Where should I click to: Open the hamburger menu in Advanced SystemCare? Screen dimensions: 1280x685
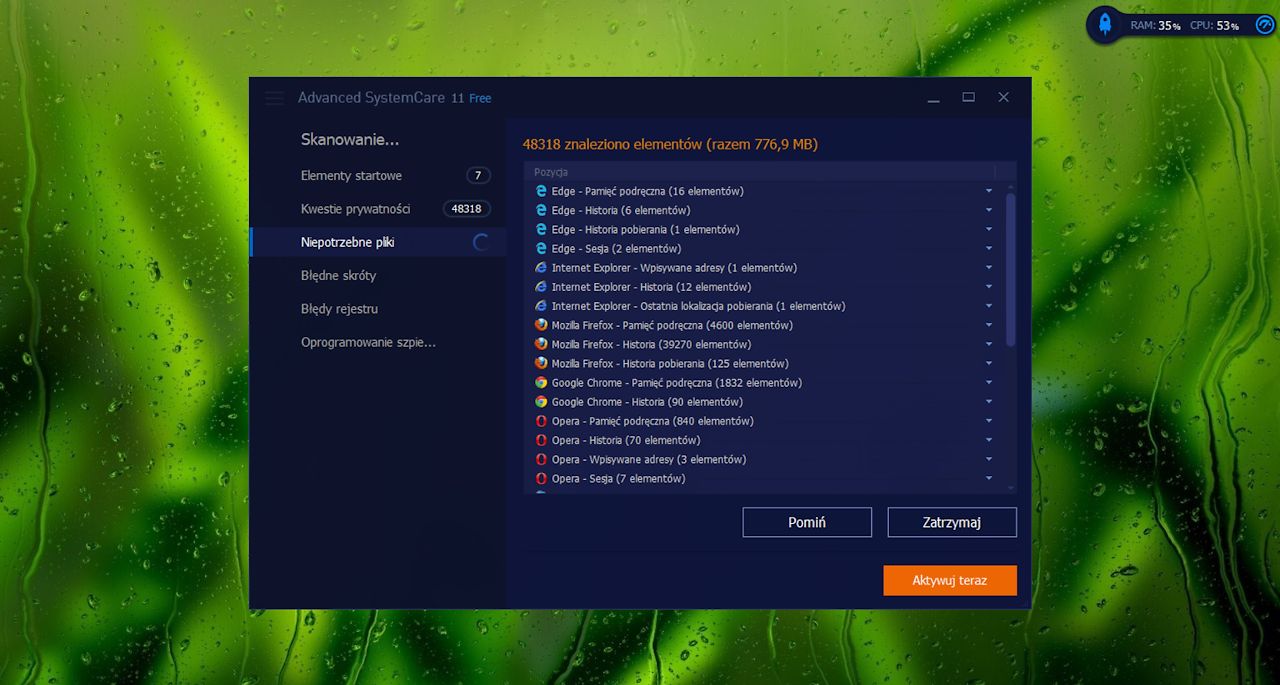(275, 98)
